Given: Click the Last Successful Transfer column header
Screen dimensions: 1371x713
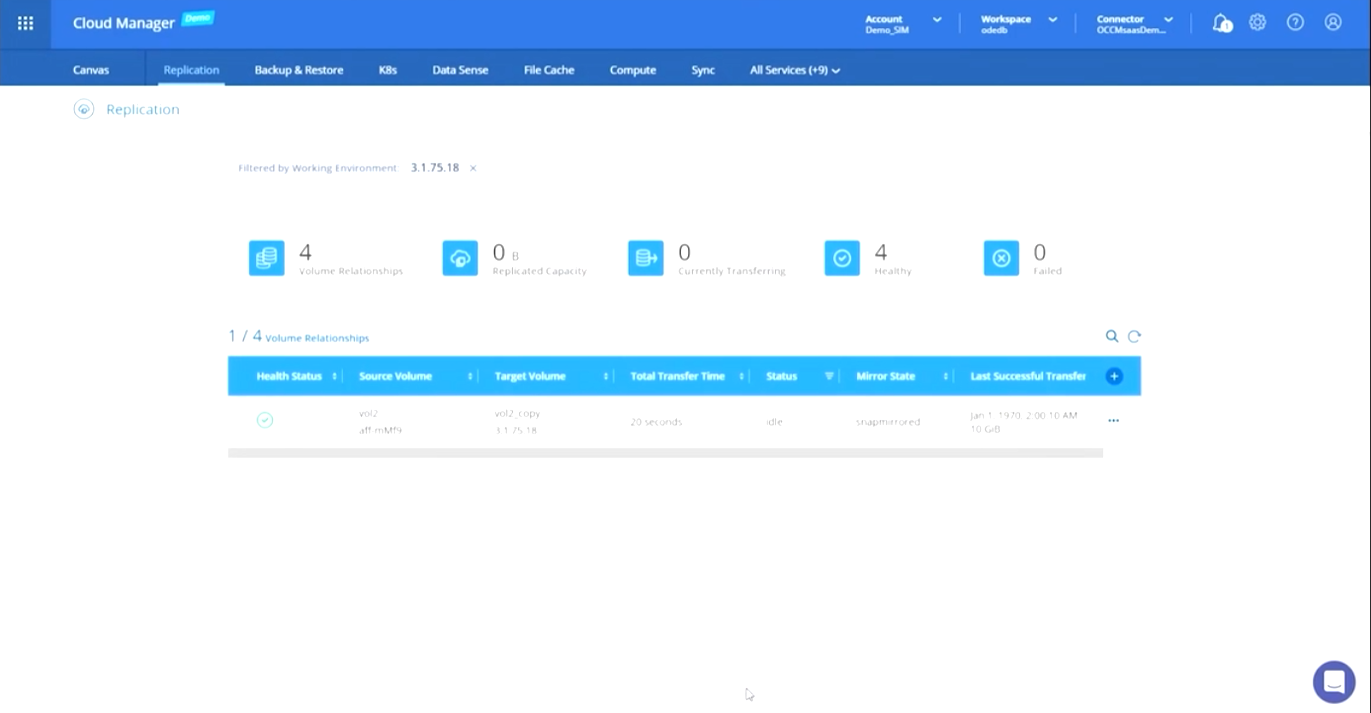Looking at the screenshot, I should (1028, 376).
